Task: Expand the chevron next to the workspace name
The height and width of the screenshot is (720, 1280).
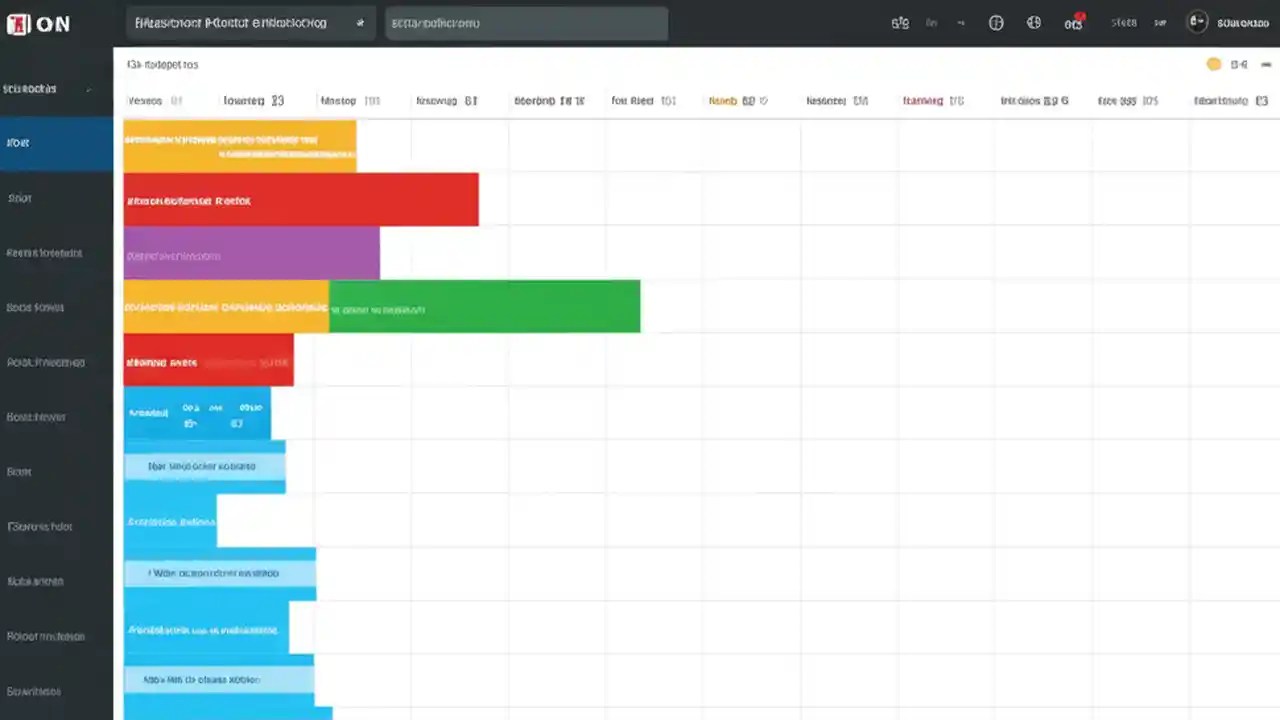Action: point(88,88)
